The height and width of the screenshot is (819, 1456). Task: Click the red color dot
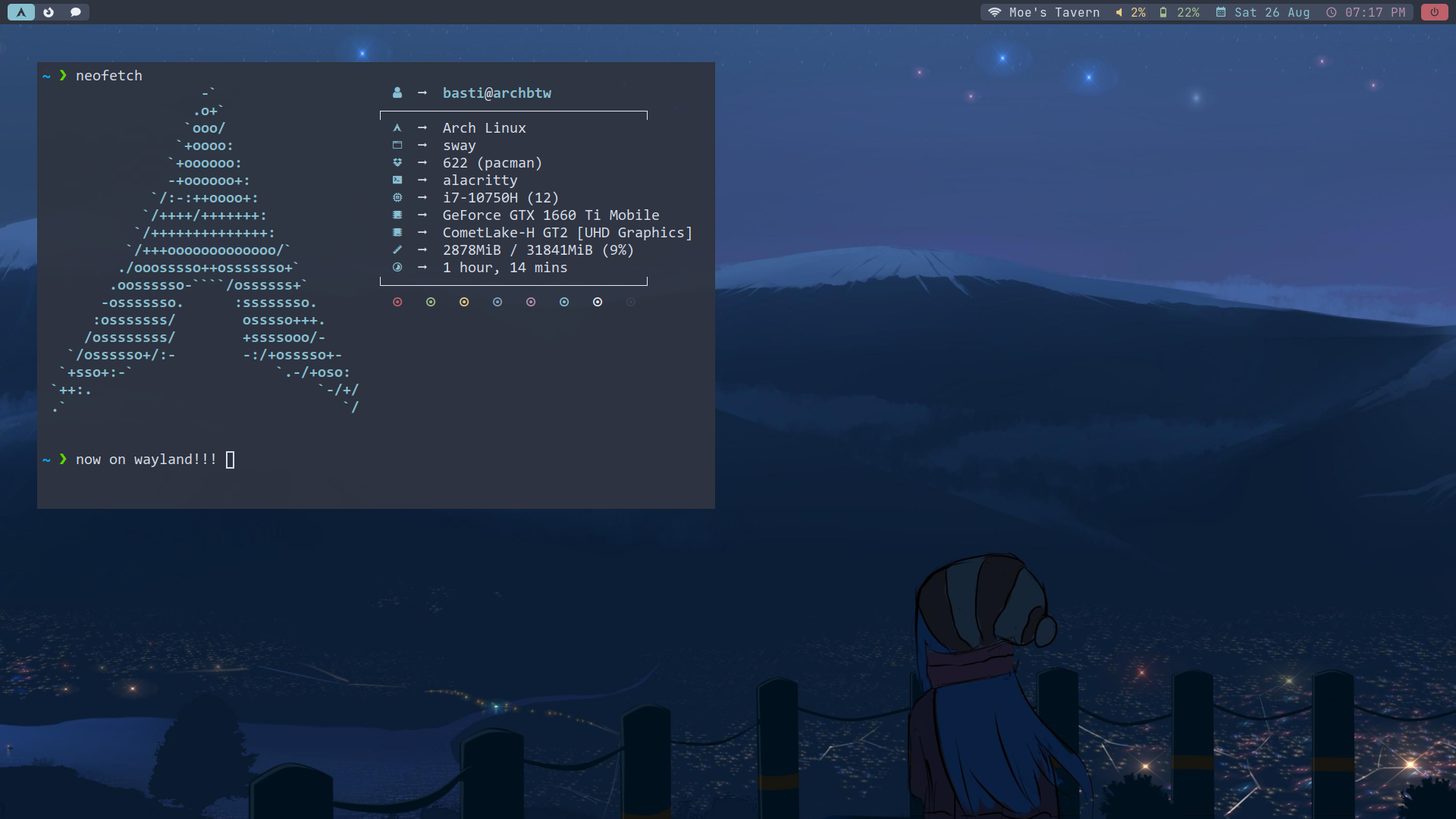(397, 302)
